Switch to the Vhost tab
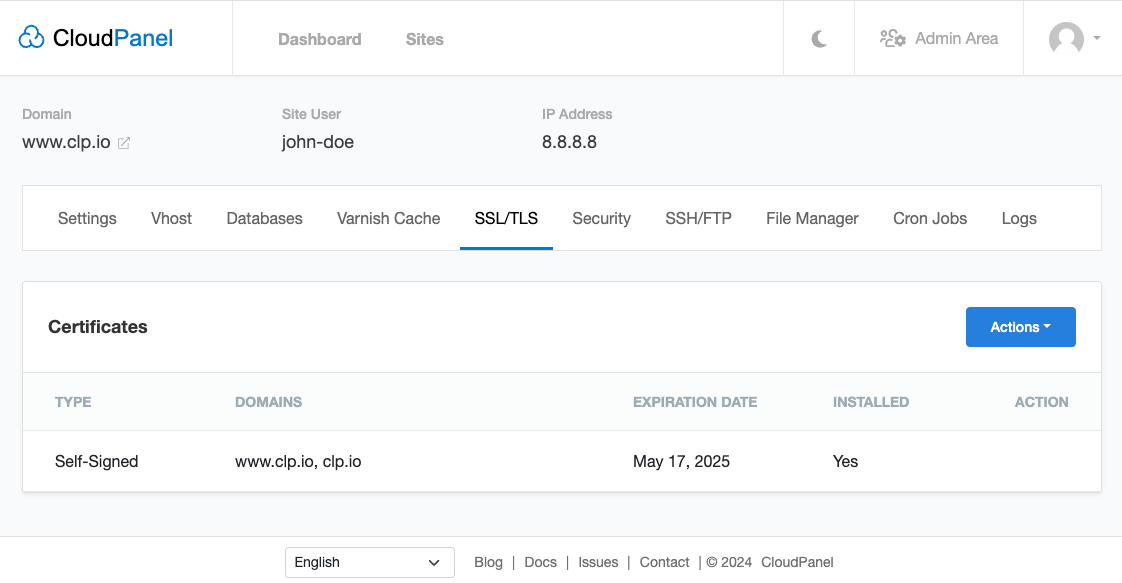The width and height of the screenshot is (1122, 583). [171, 218]
